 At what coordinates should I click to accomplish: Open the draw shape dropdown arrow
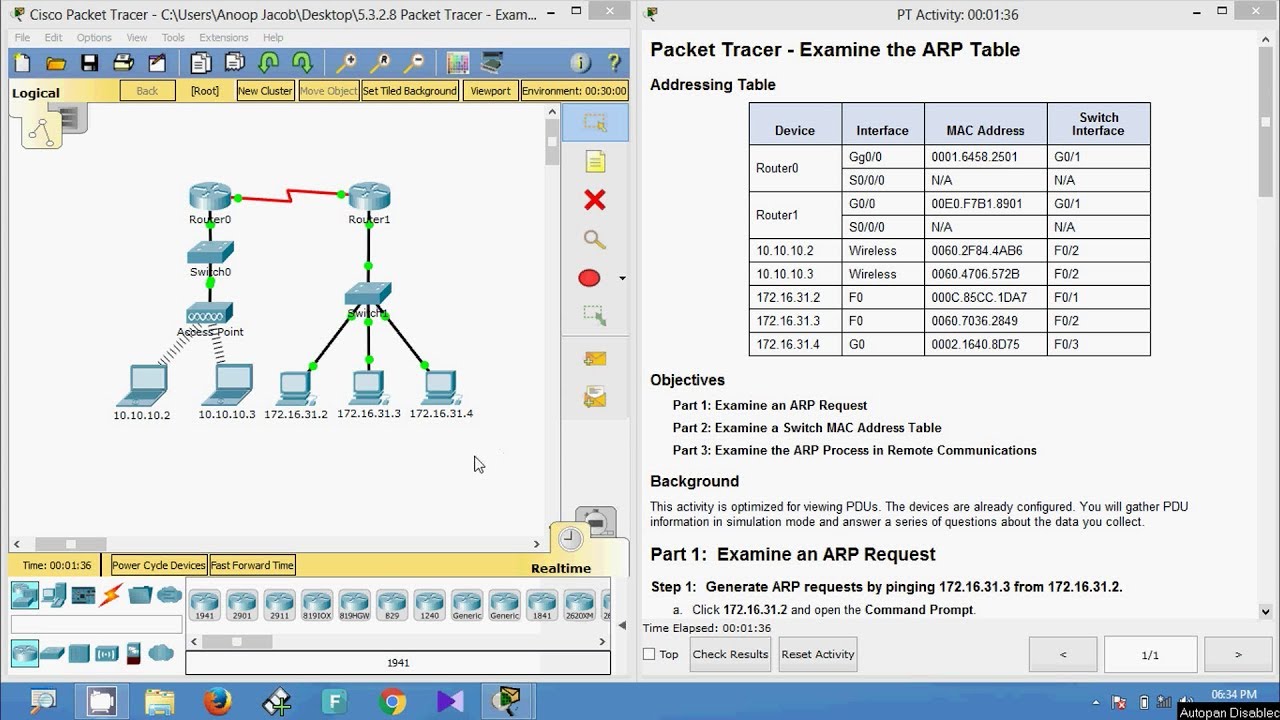[622, 278]
